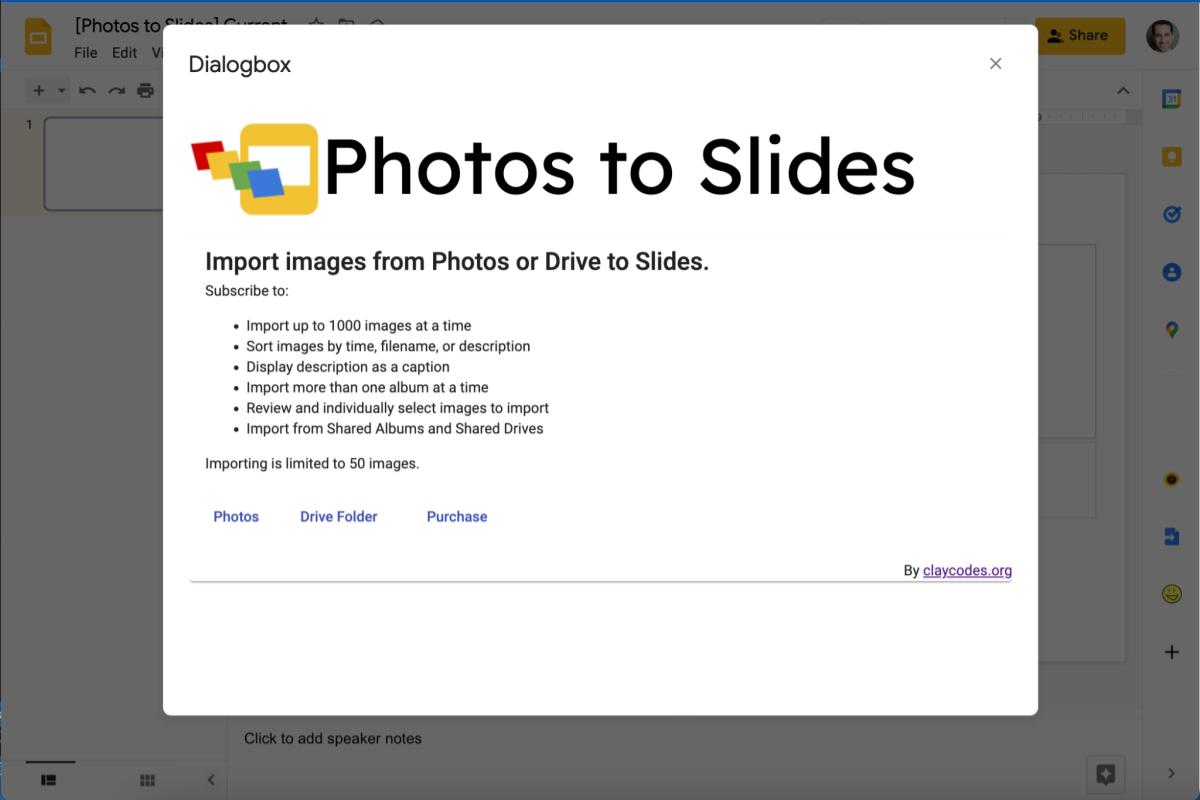Collapse the menus with the up chevron
The width and height of the screenshot is (1200, 800).
[1123, 91]
